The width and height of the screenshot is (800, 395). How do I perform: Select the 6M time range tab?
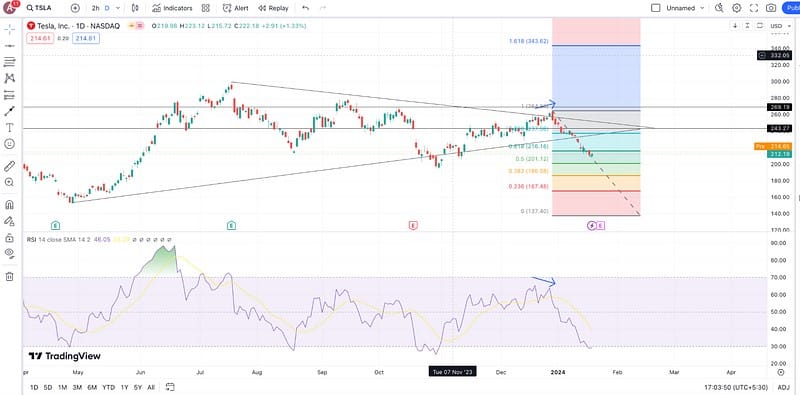(x=92, y=387)
